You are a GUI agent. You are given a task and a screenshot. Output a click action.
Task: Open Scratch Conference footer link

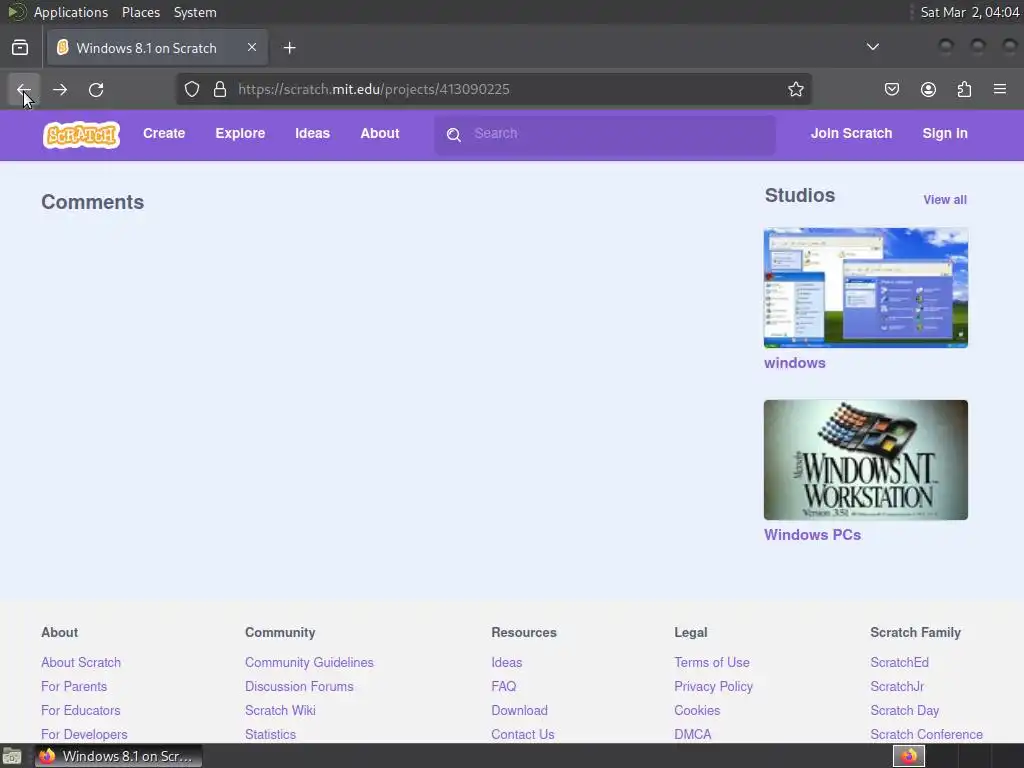click(926, 735)
